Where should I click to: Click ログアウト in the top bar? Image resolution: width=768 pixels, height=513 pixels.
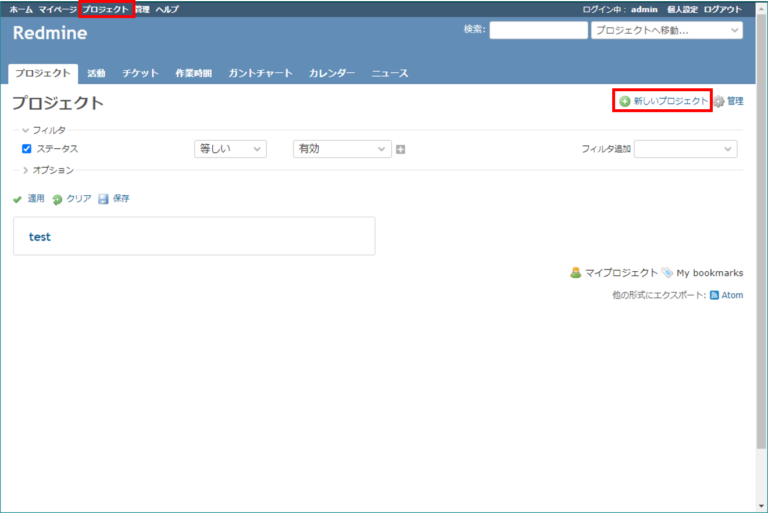pos(722,9)
